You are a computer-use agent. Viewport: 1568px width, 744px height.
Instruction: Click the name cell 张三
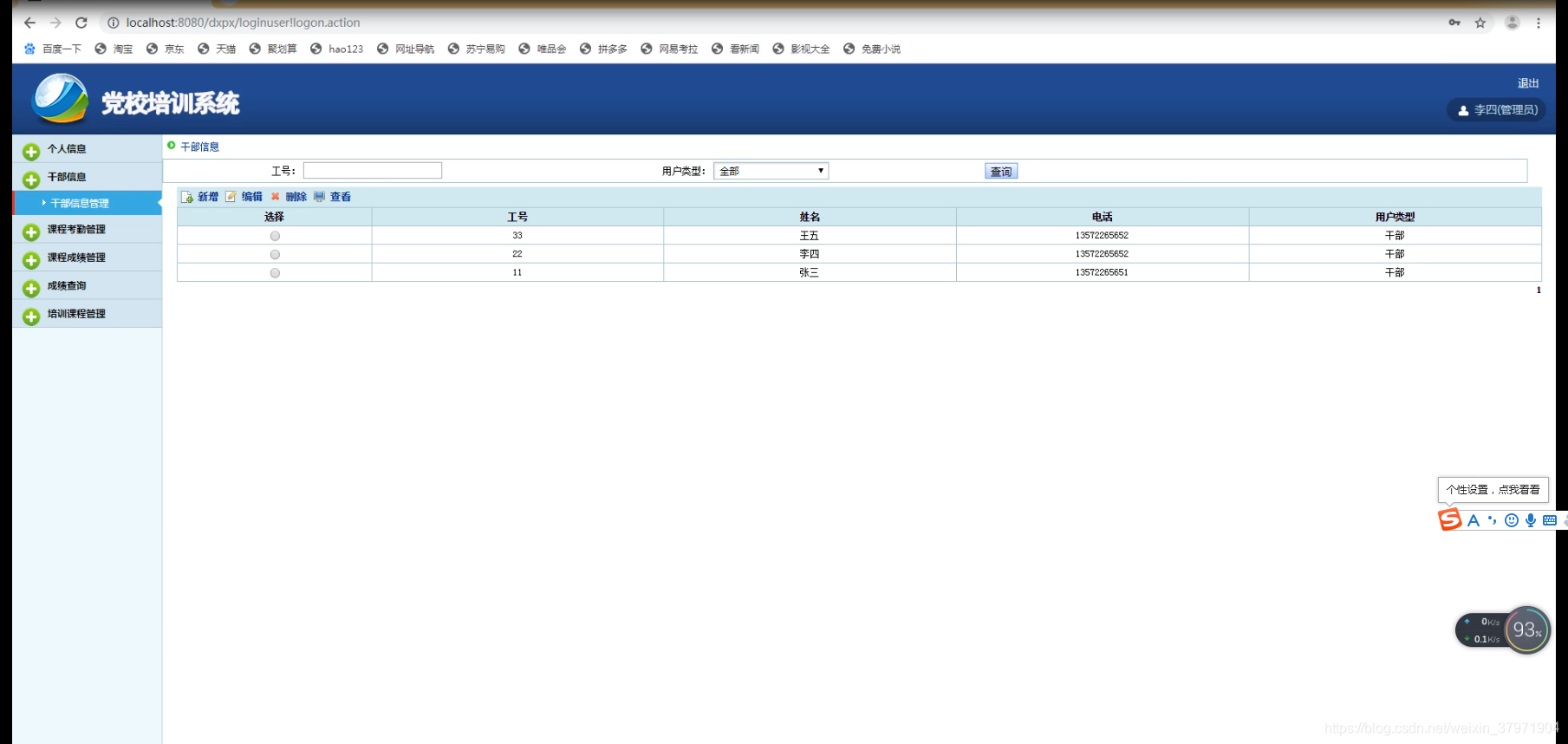click(809, 272)
